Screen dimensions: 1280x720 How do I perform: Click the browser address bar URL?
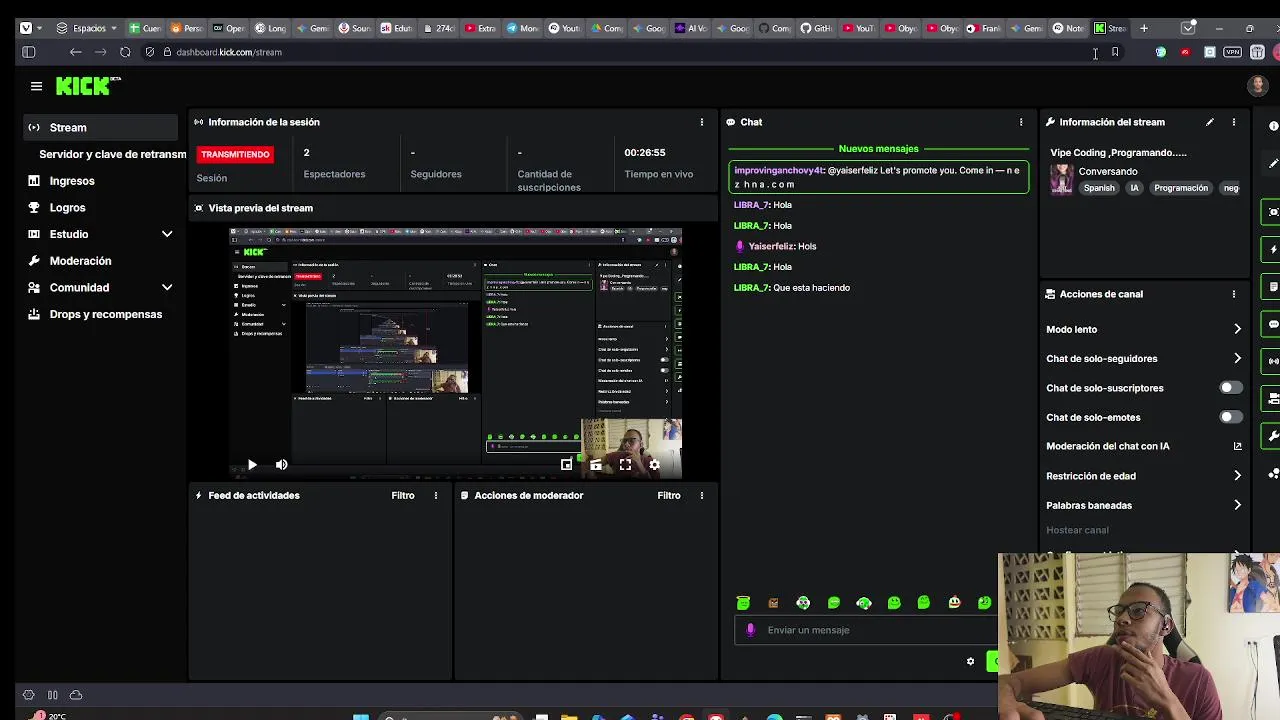(228, 52)
